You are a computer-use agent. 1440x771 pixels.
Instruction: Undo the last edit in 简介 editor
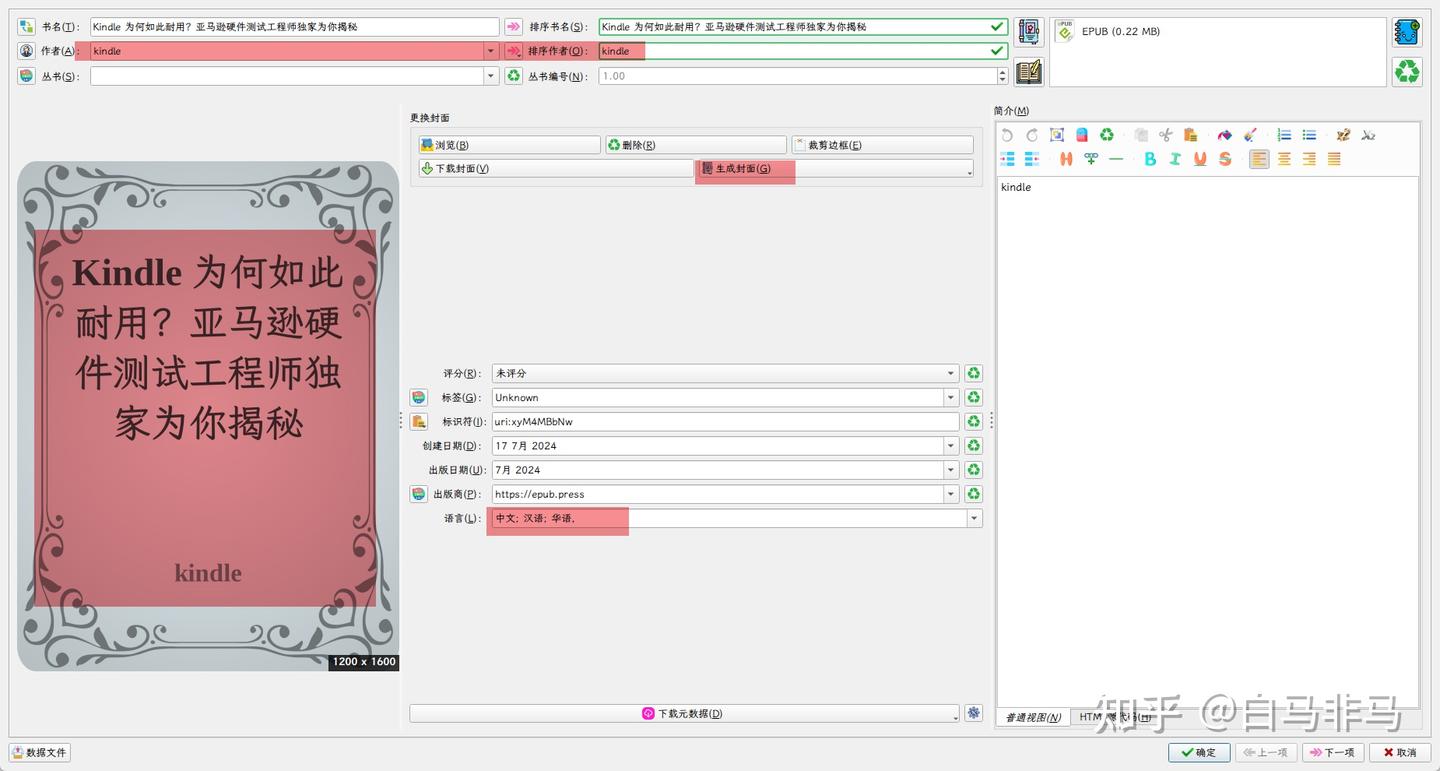pyautogui.click(x=1007, y=135)
